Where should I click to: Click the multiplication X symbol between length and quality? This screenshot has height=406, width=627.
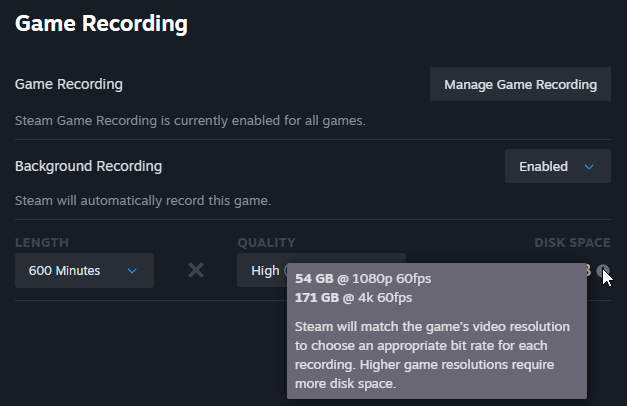(x=196, y=270)
